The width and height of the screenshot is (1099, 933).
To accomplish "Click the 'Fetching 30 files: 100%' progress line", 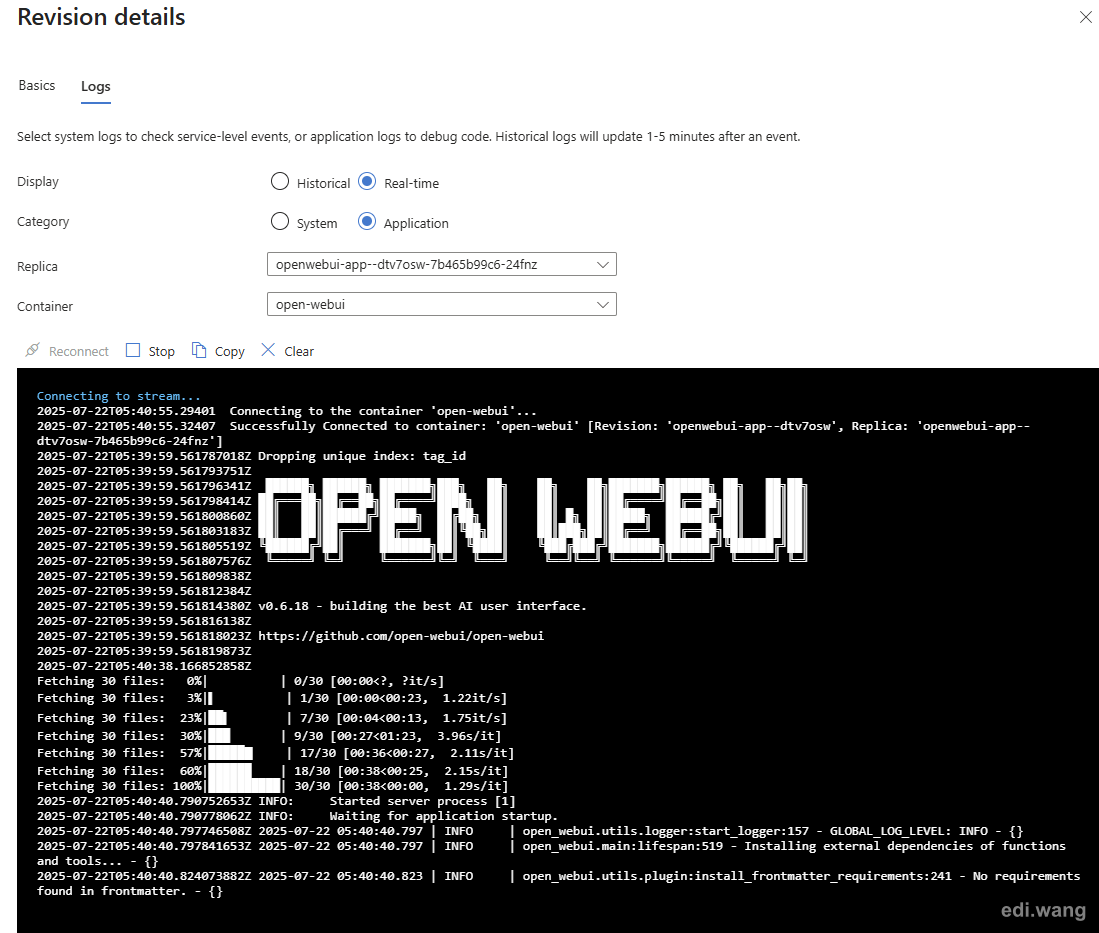I will (273, 786).
